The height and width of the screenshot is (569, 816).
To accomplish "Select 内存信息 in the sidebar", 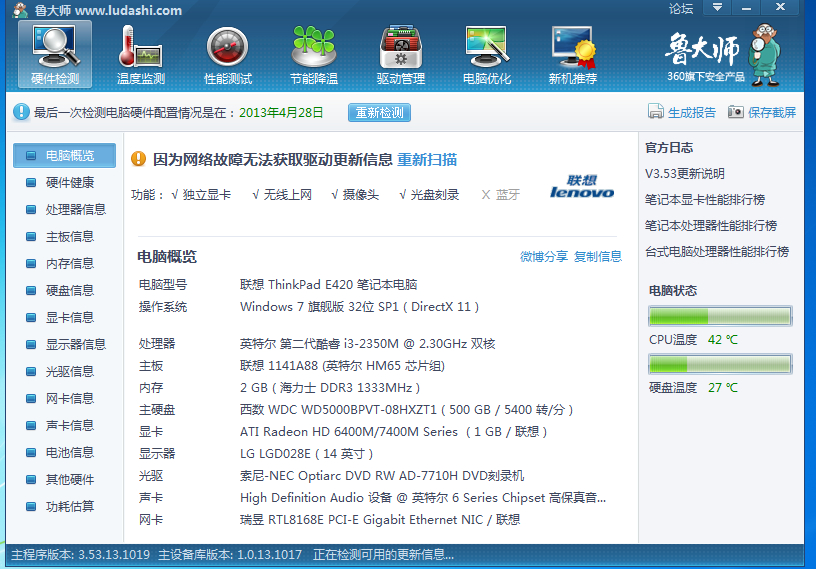I will [x=65, y=263].
